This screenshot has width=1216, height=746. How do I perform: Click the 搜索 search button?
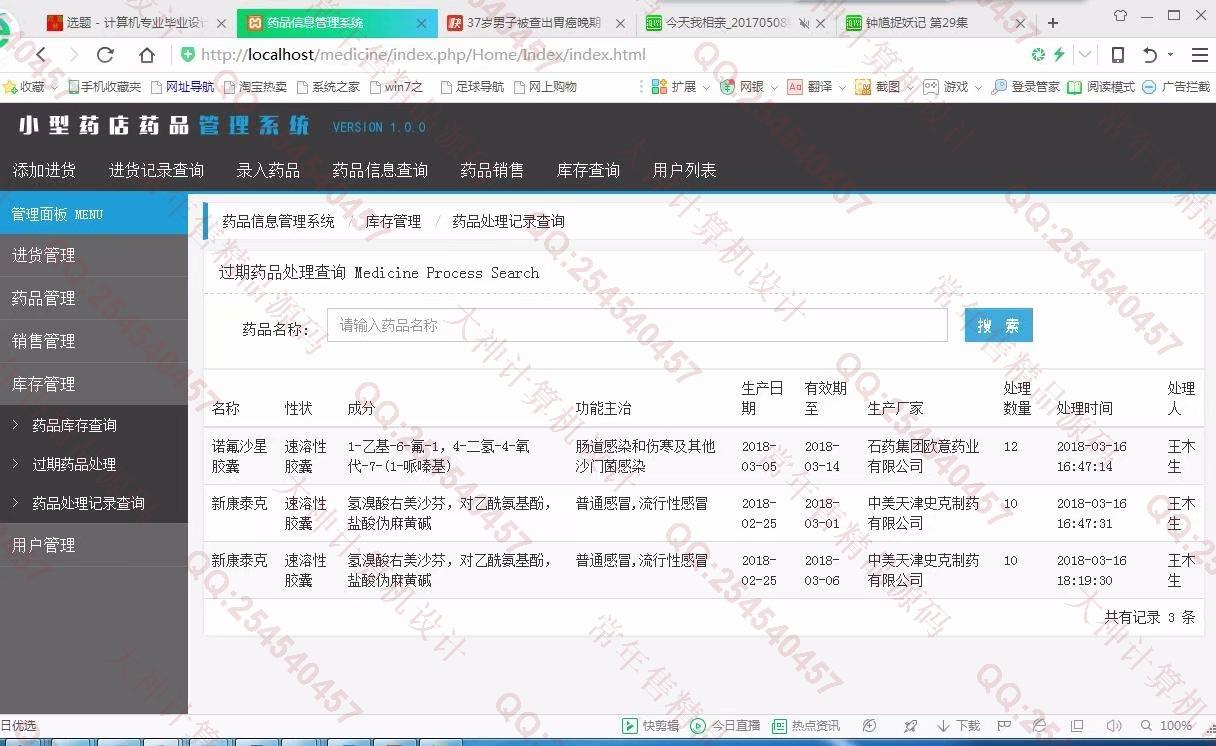tap(998, 325)
